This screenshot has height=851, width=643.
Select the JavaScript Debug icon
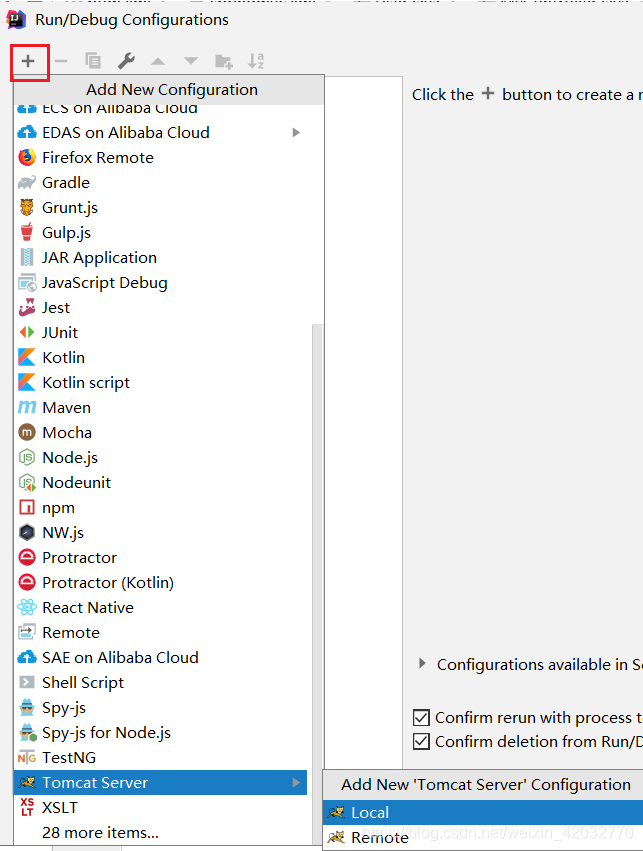click(27, 283)
